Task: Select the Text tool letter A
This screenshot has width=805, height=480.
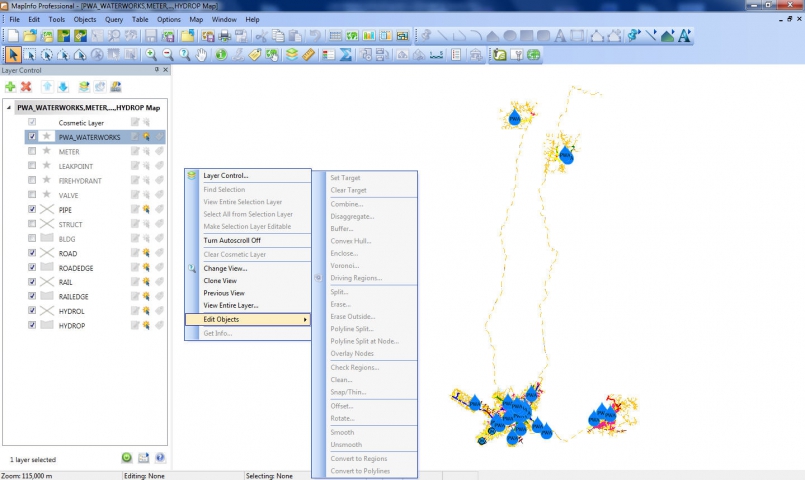Action: [560, 35]
